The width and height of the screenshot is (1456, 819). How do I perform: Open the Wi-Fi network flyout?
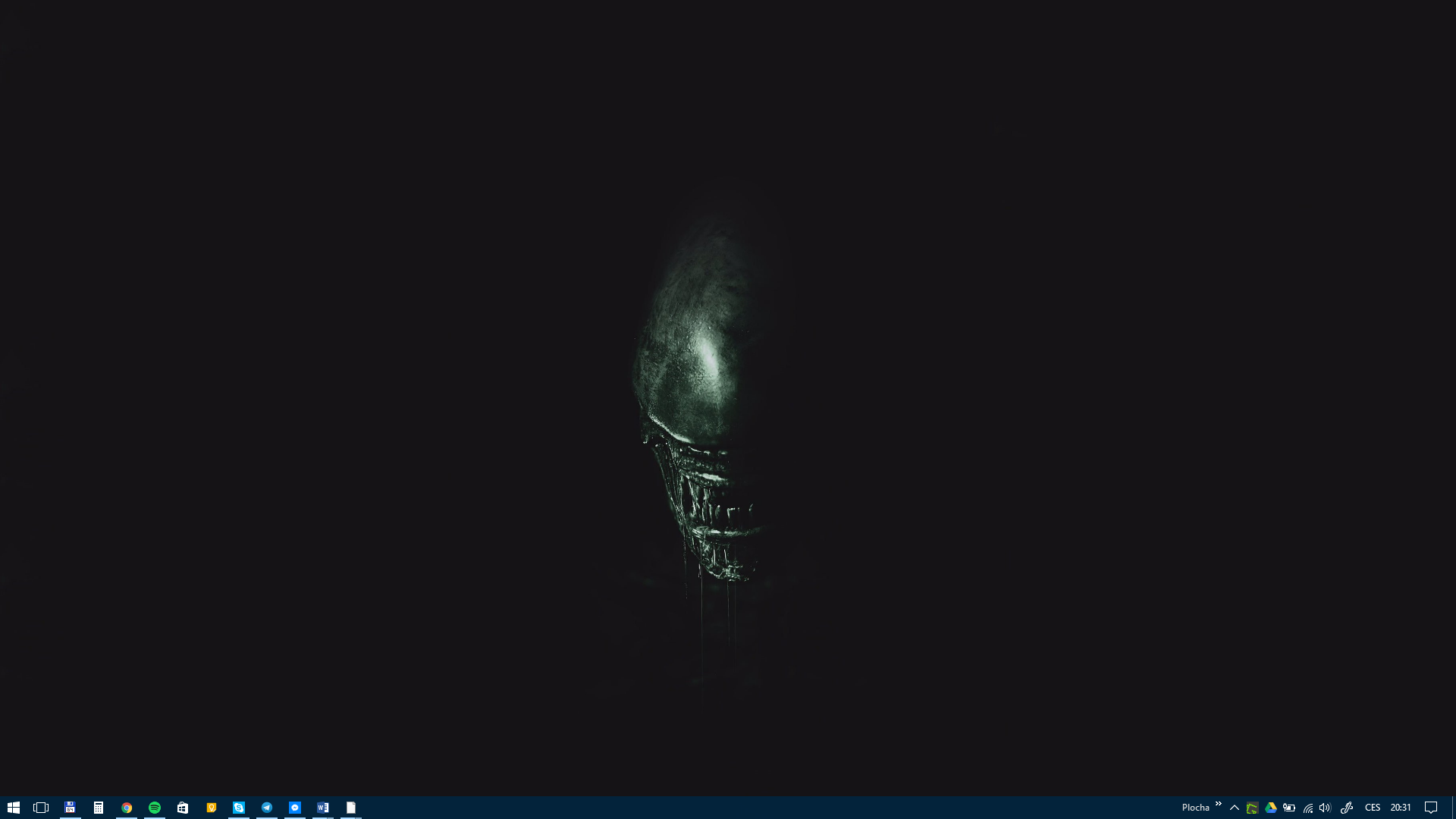(1308, 808)
